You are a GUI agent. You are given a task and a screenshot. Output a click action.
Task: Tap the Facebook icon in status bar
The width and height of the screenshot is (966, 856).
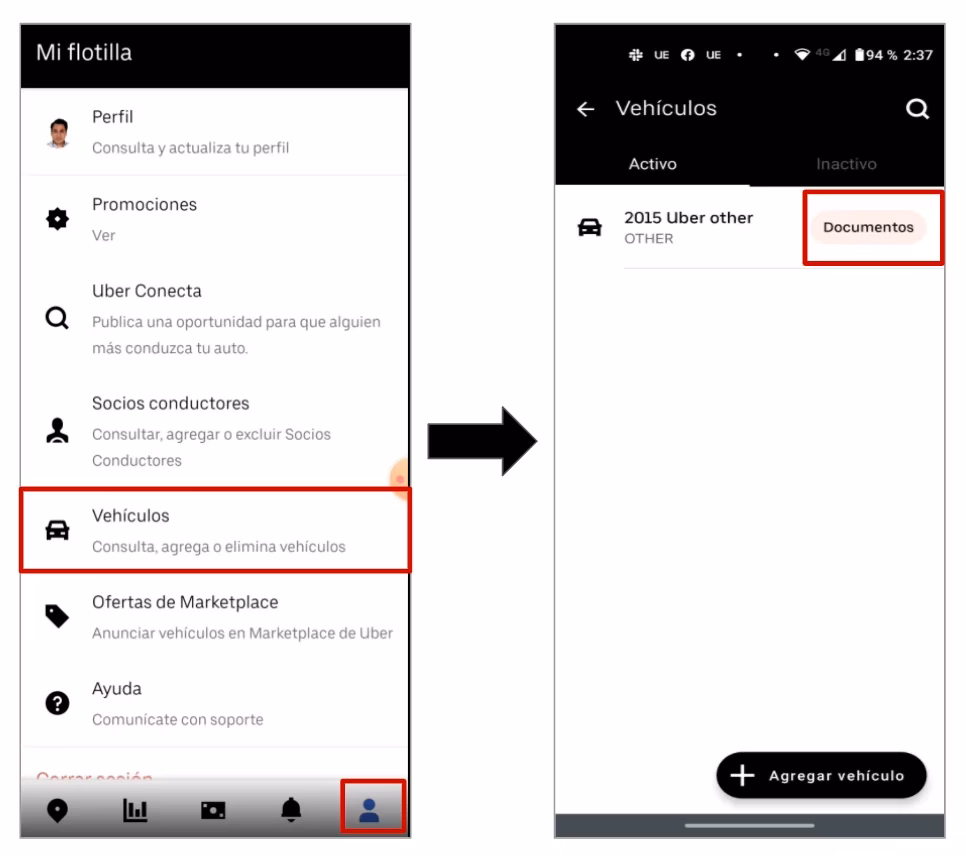688,55
